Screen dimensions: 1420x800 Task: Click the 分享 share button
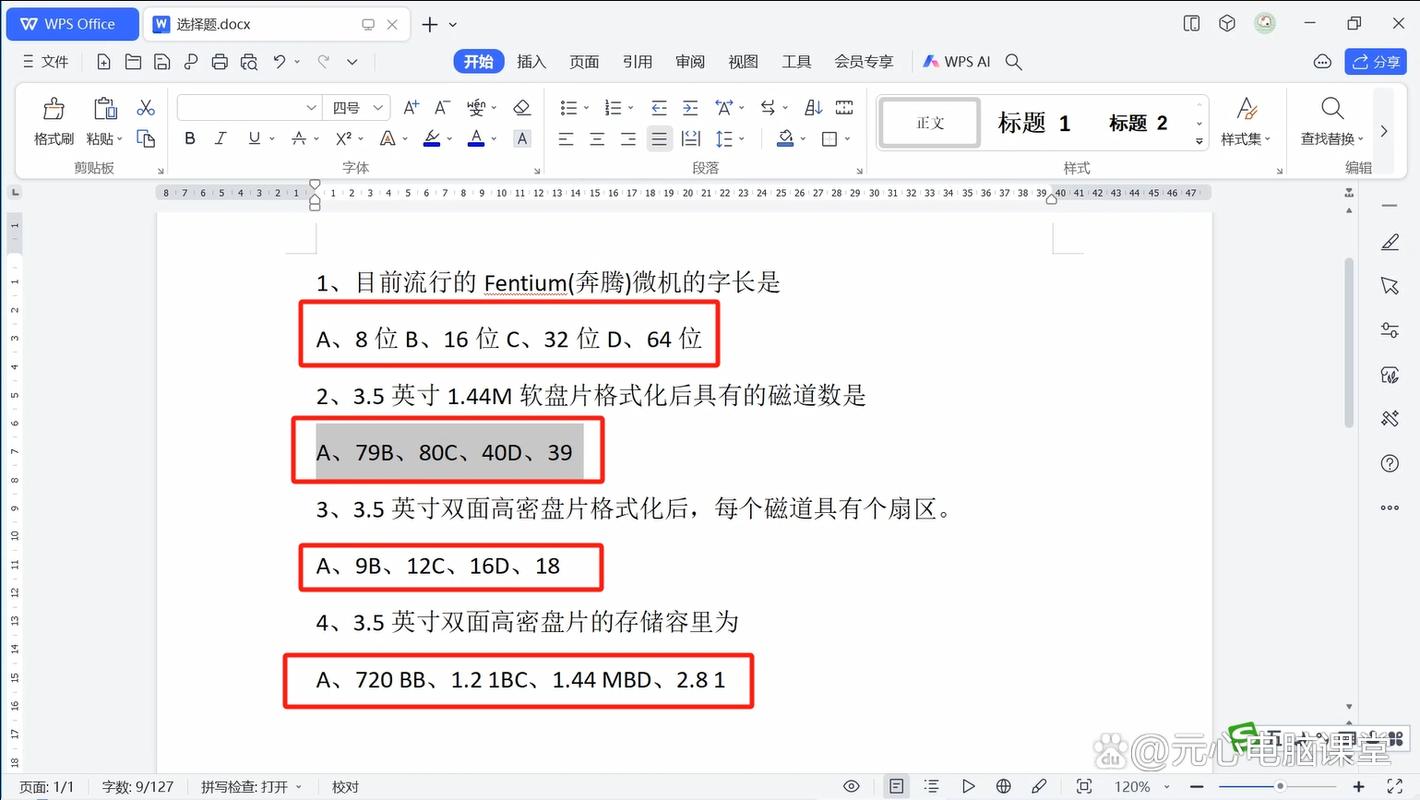click(1375, 61)
